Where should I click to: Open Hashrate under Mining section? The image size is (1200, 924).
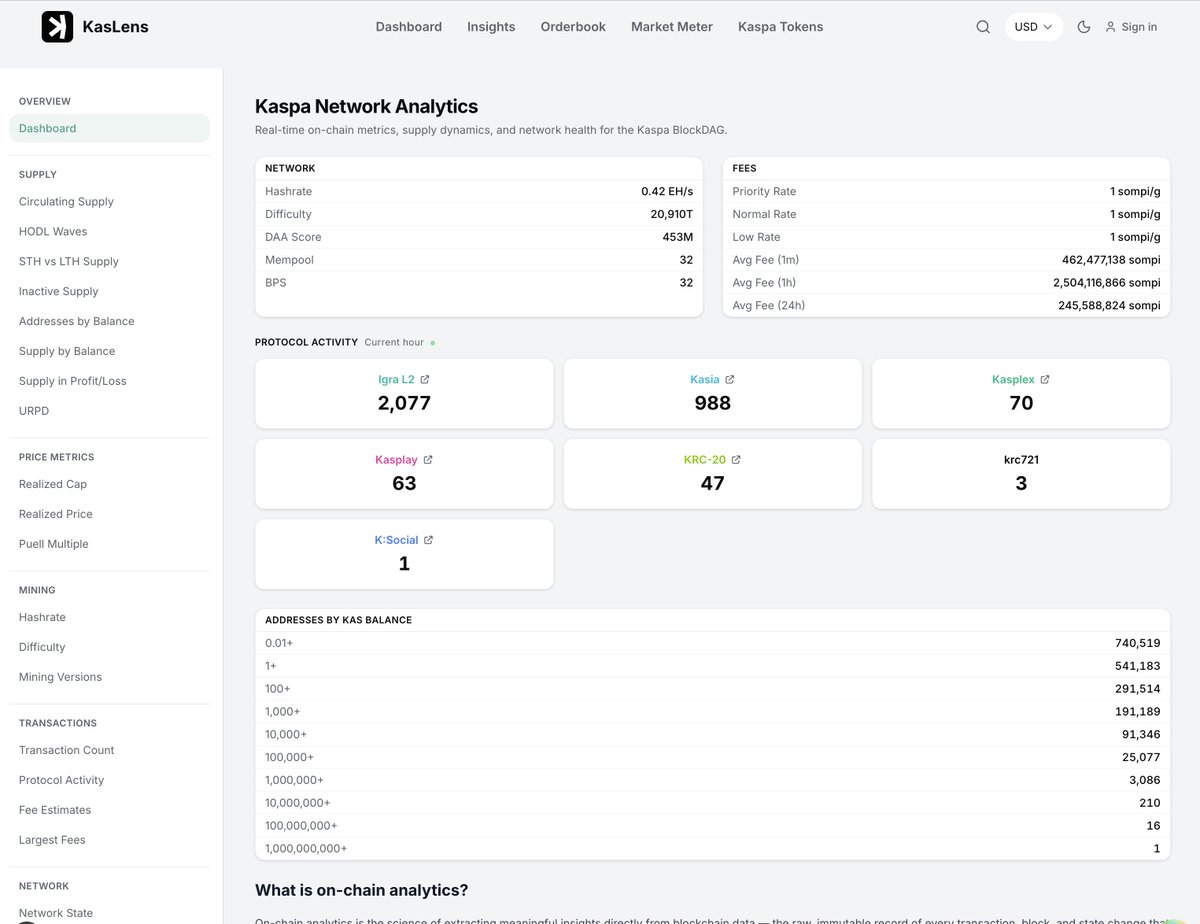42,617
